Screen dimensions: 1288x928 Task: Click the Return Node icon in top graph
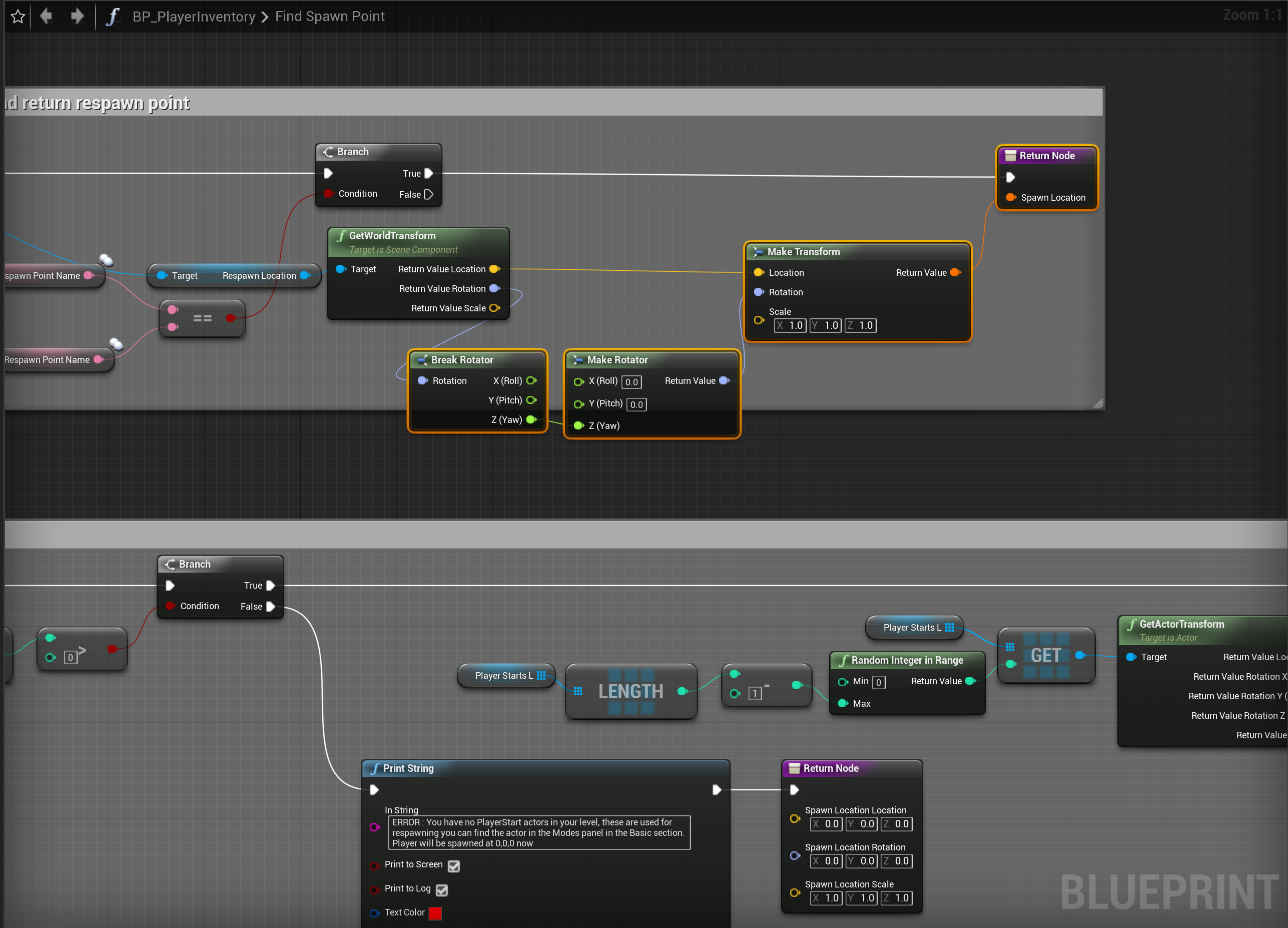1010,156
